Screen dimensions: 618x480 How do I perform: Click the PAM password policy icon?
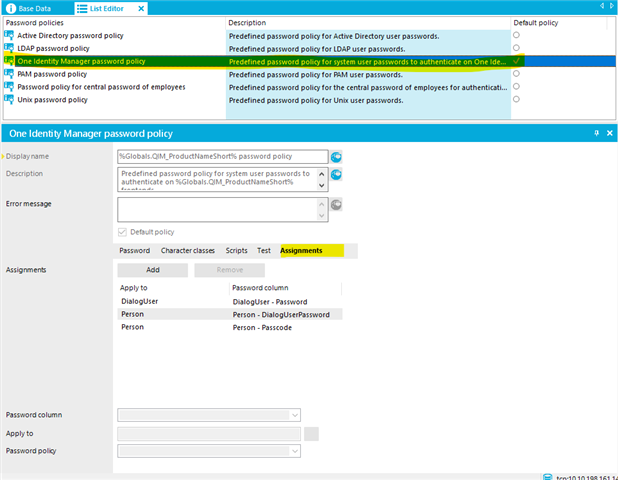9,74
